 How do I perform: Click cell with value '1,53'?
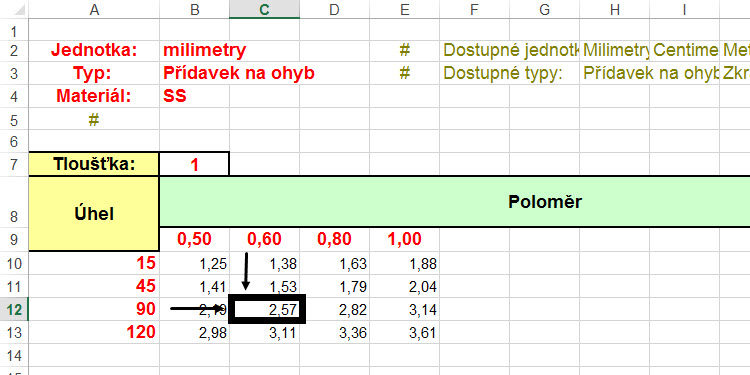click(x=265, y=287)
